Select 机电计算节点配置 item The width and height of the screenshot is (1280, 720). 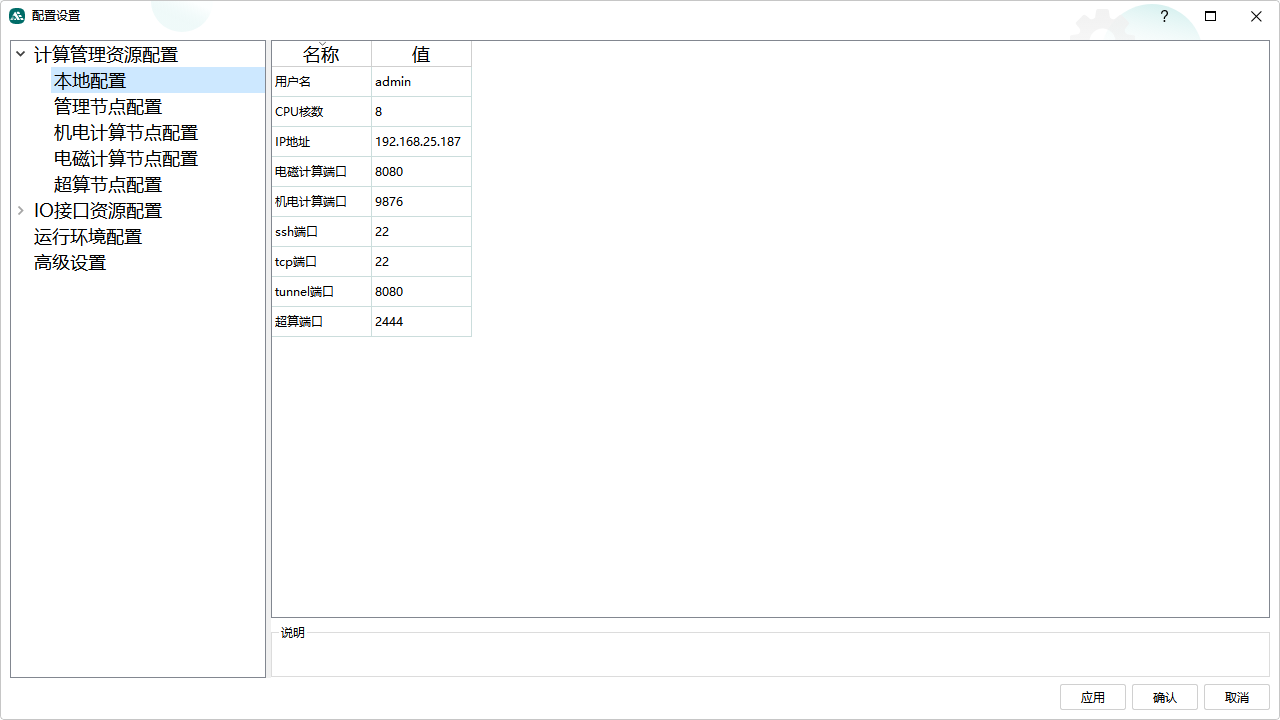click(x=126, y=133)
